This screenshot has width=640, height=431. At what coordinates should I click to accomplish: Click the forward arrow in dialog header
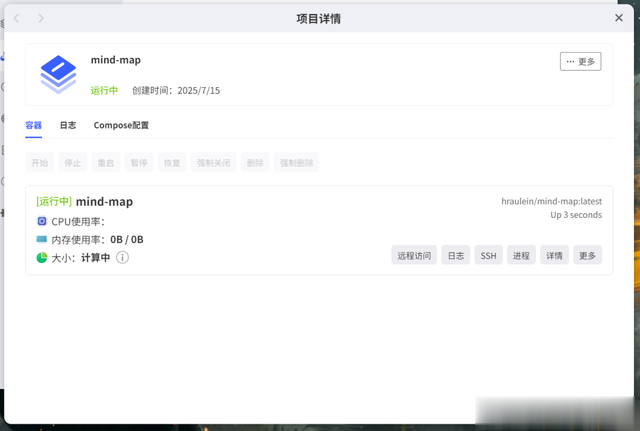41,18
